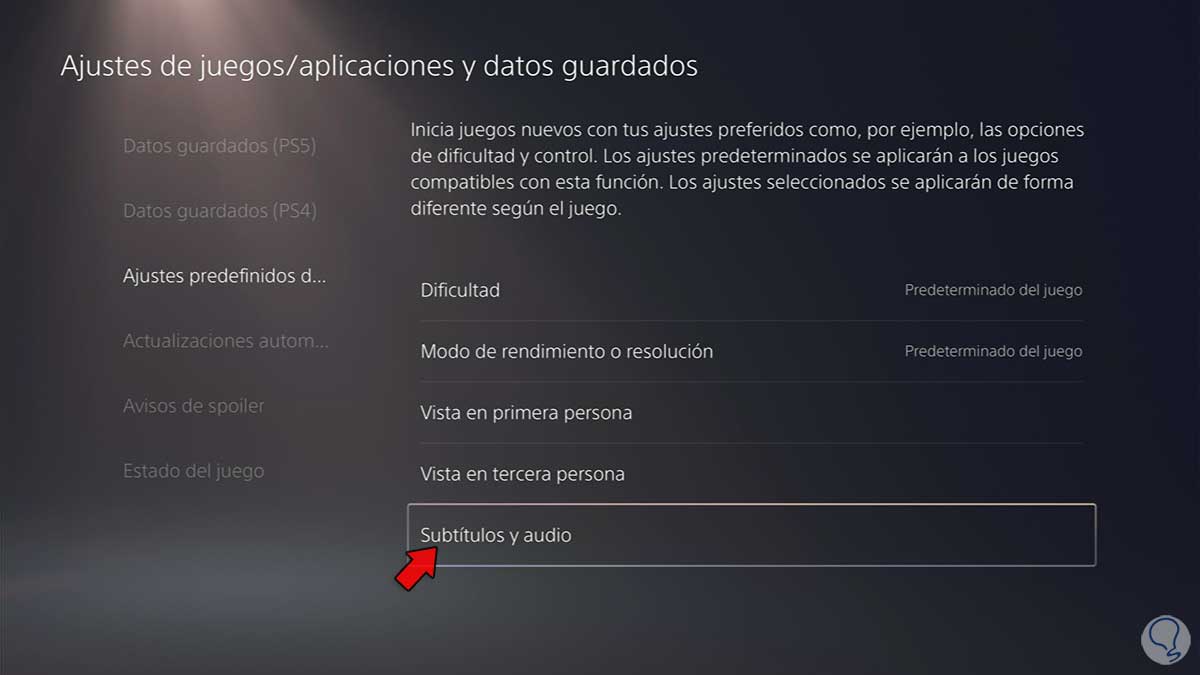
Task: Open Modo de rendimiento o resolución
Action: coord(751,352)
